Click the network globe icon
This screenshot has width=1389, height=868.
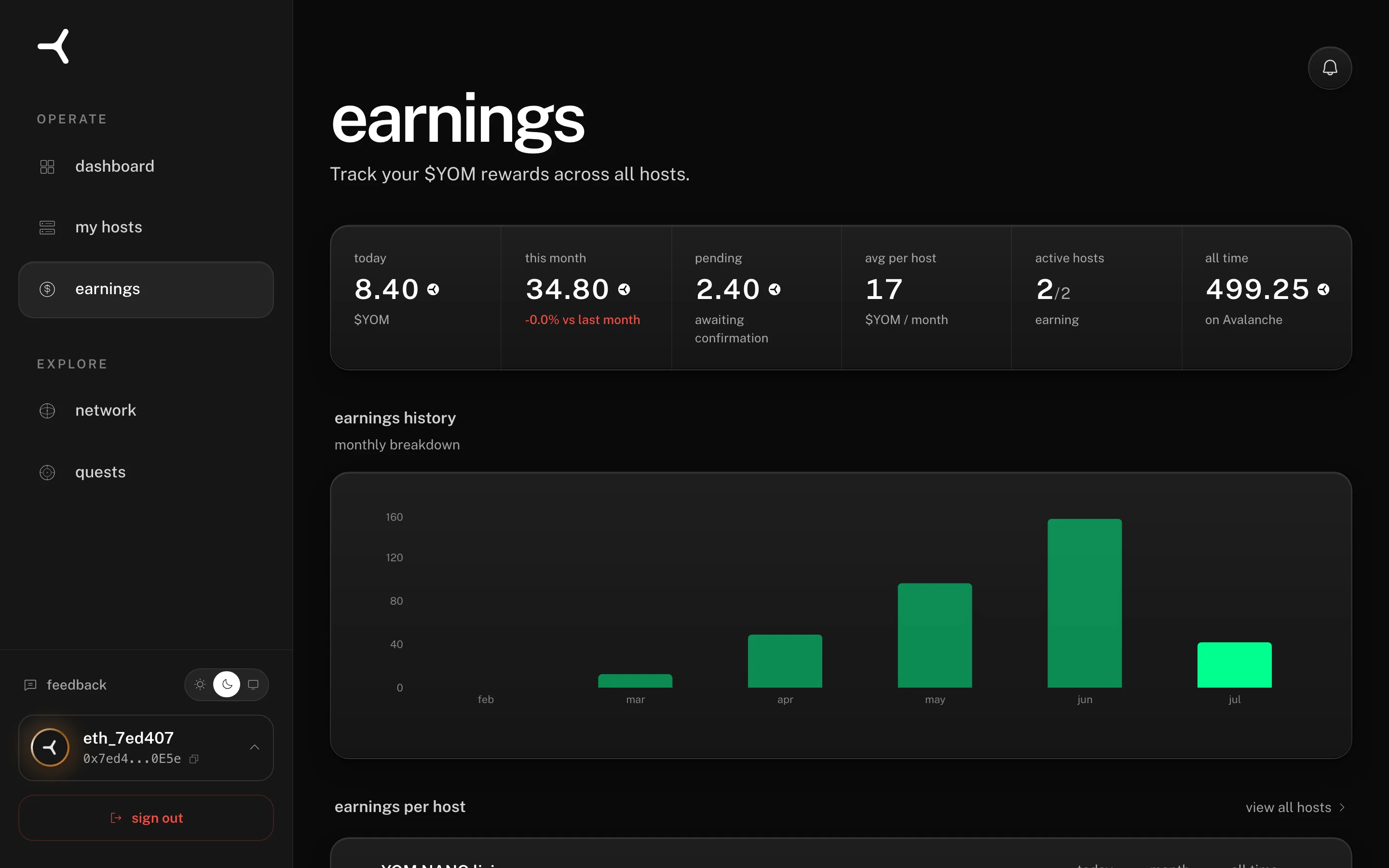click(x=47, y=410)
